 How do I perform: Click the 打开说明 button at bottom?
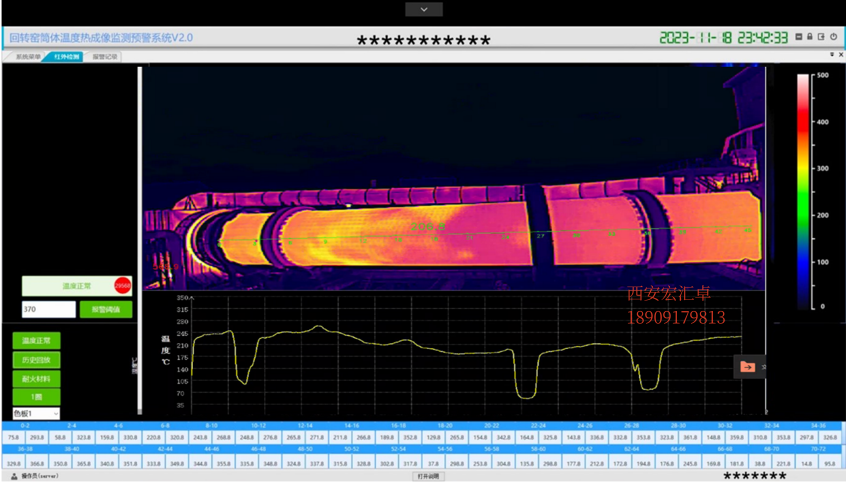[428, 477]
